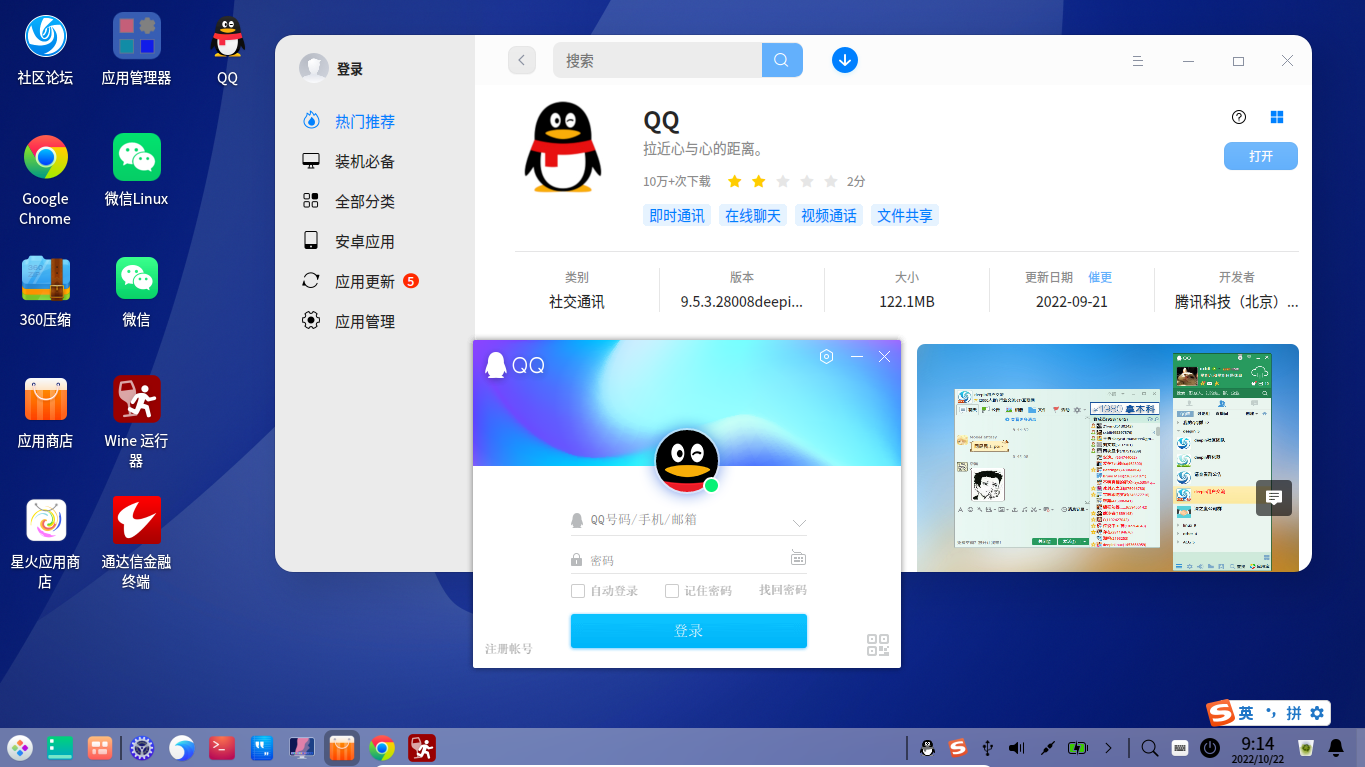Click the 打开 button to launch QQ
Screen dimensions: 1365x767
pos(1260,155)
